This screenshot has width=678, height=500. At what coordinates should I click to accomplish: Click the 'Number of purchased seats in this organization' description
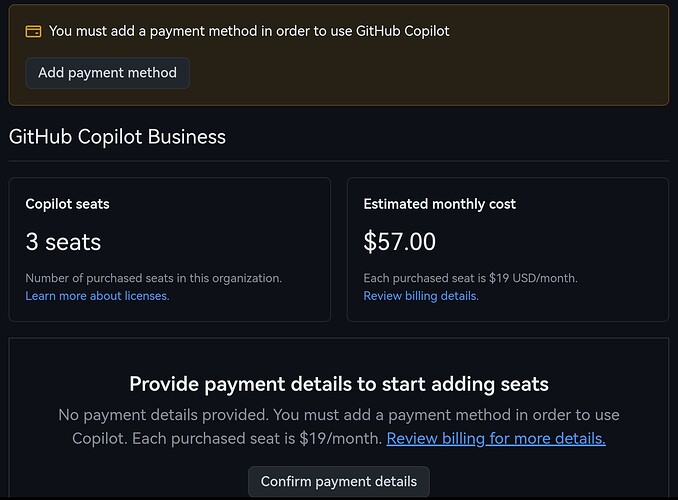154,278
